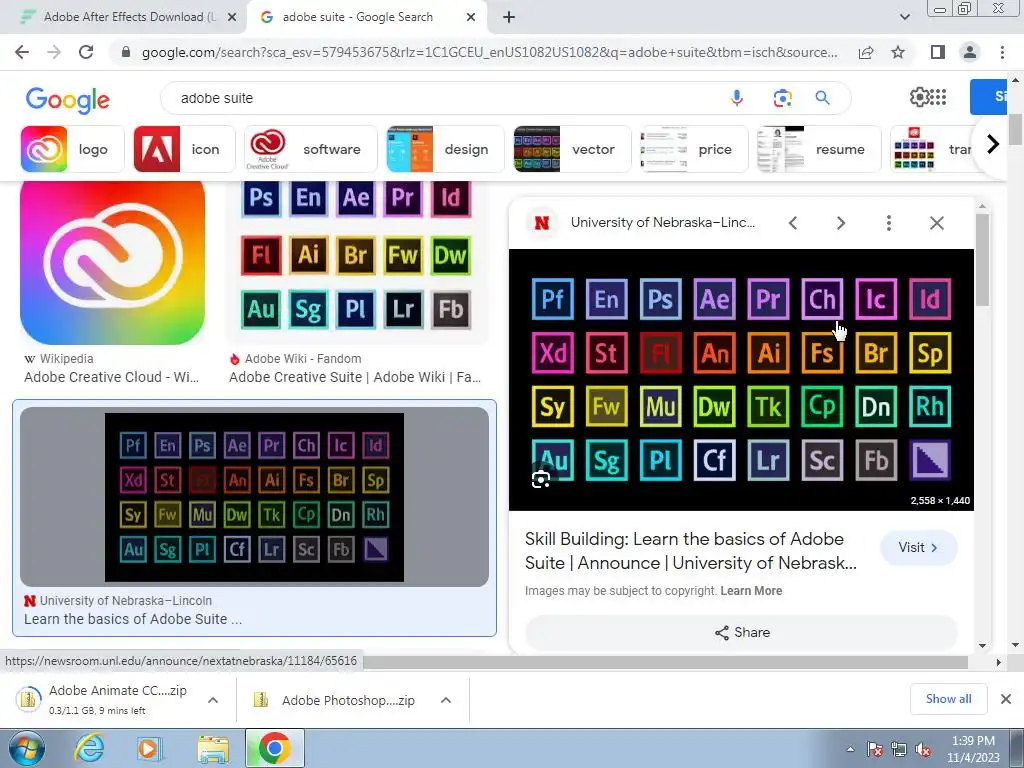The image size is (1024, 768).
Task: Open Learn the basics of Adobe Suite title
Action: (x=133, y=619)
